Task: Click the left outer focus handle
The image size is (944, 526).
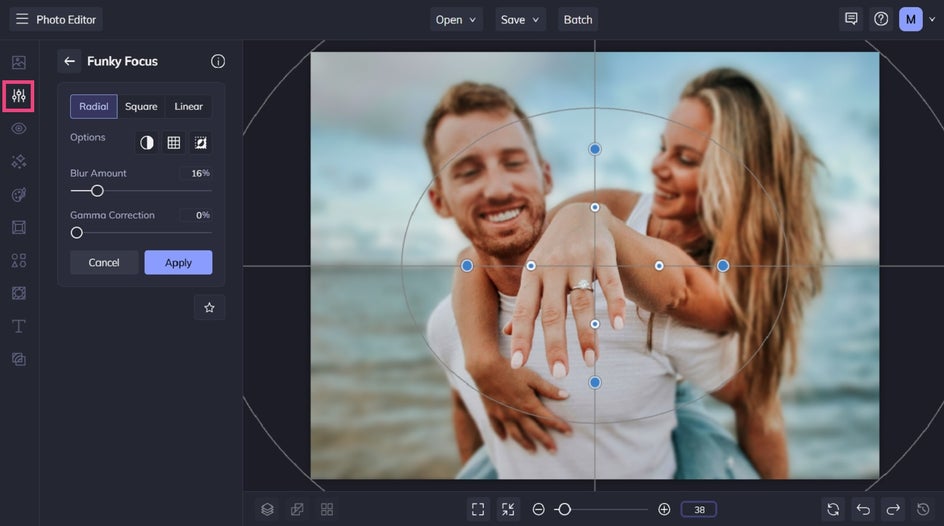Action: point(467,265)
